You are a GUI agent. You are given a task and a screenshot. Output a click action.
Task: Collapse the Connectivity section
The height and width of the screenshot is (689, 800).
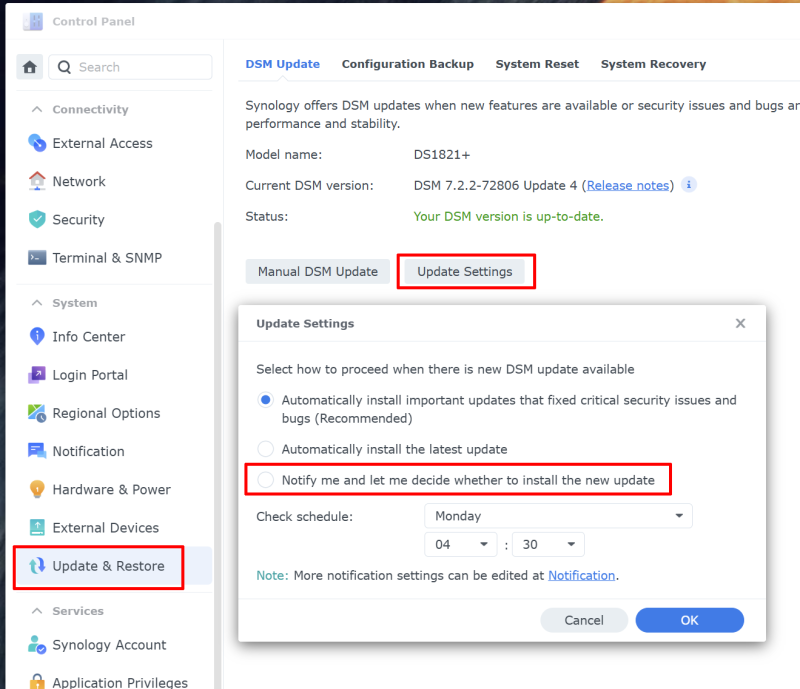(x=38, y=109)
